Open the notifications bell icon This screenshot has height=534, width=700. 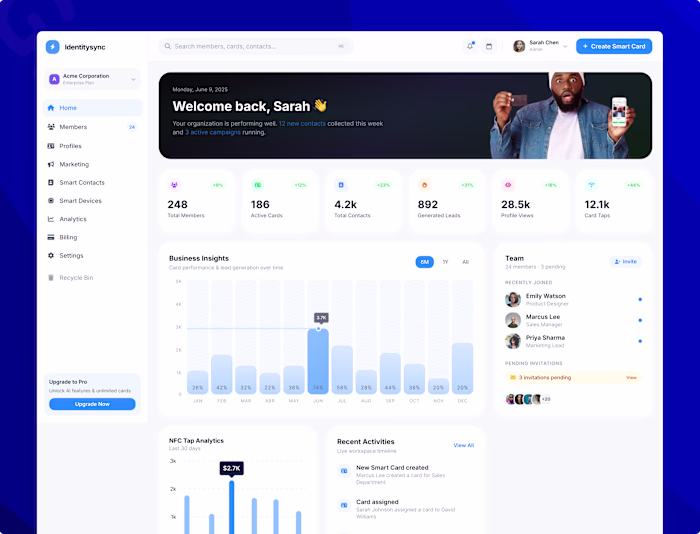coord(470,46)
